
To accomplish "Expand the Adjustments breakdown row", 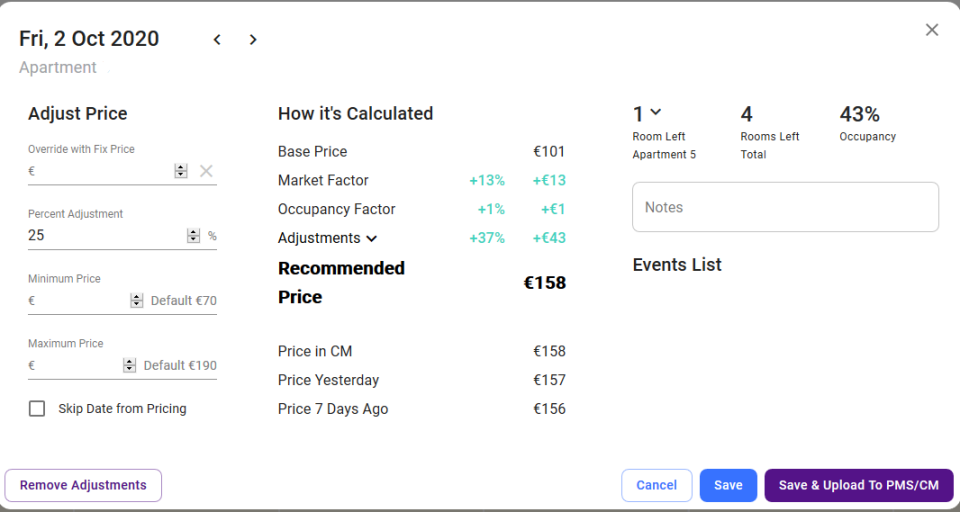I will [328, 238].
